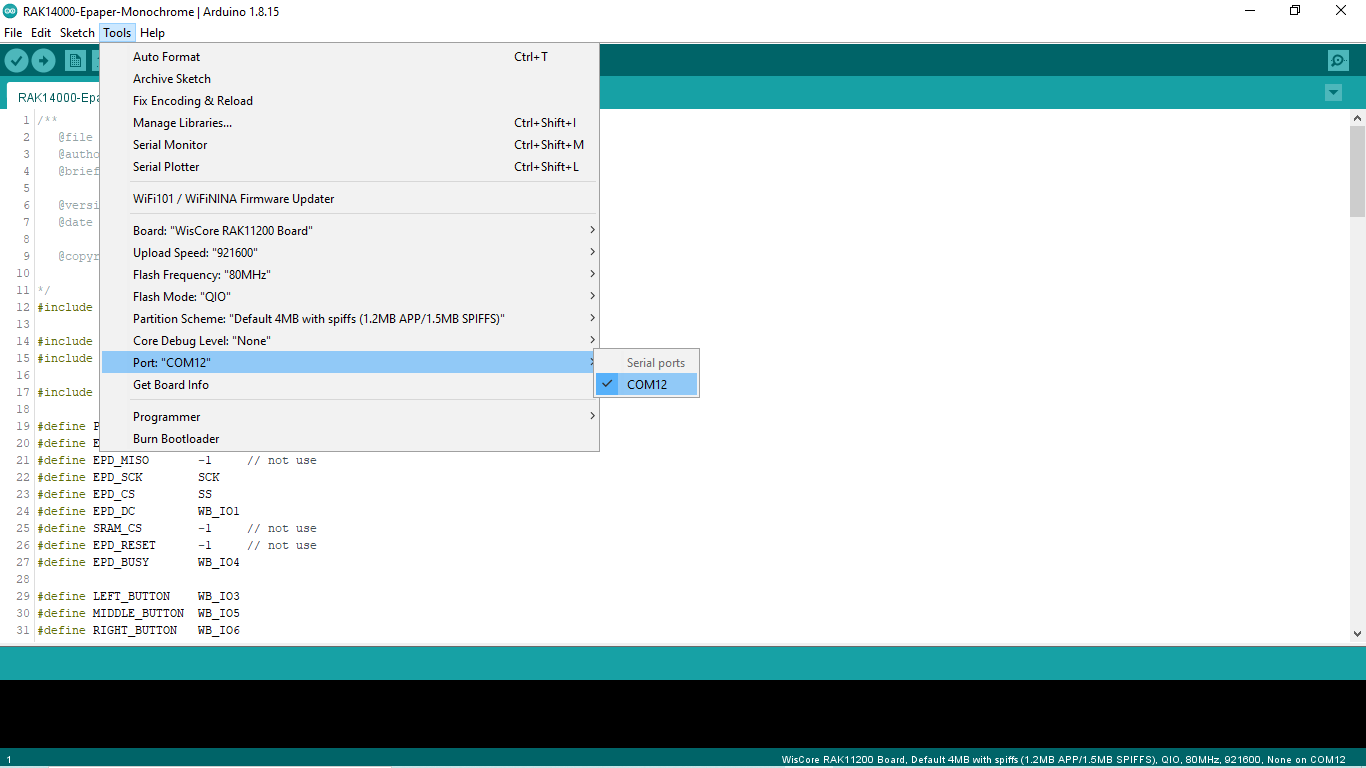Click the vertical scrollbar thumb
This screenshot has width=1366, height=768.
point(1357,172)
